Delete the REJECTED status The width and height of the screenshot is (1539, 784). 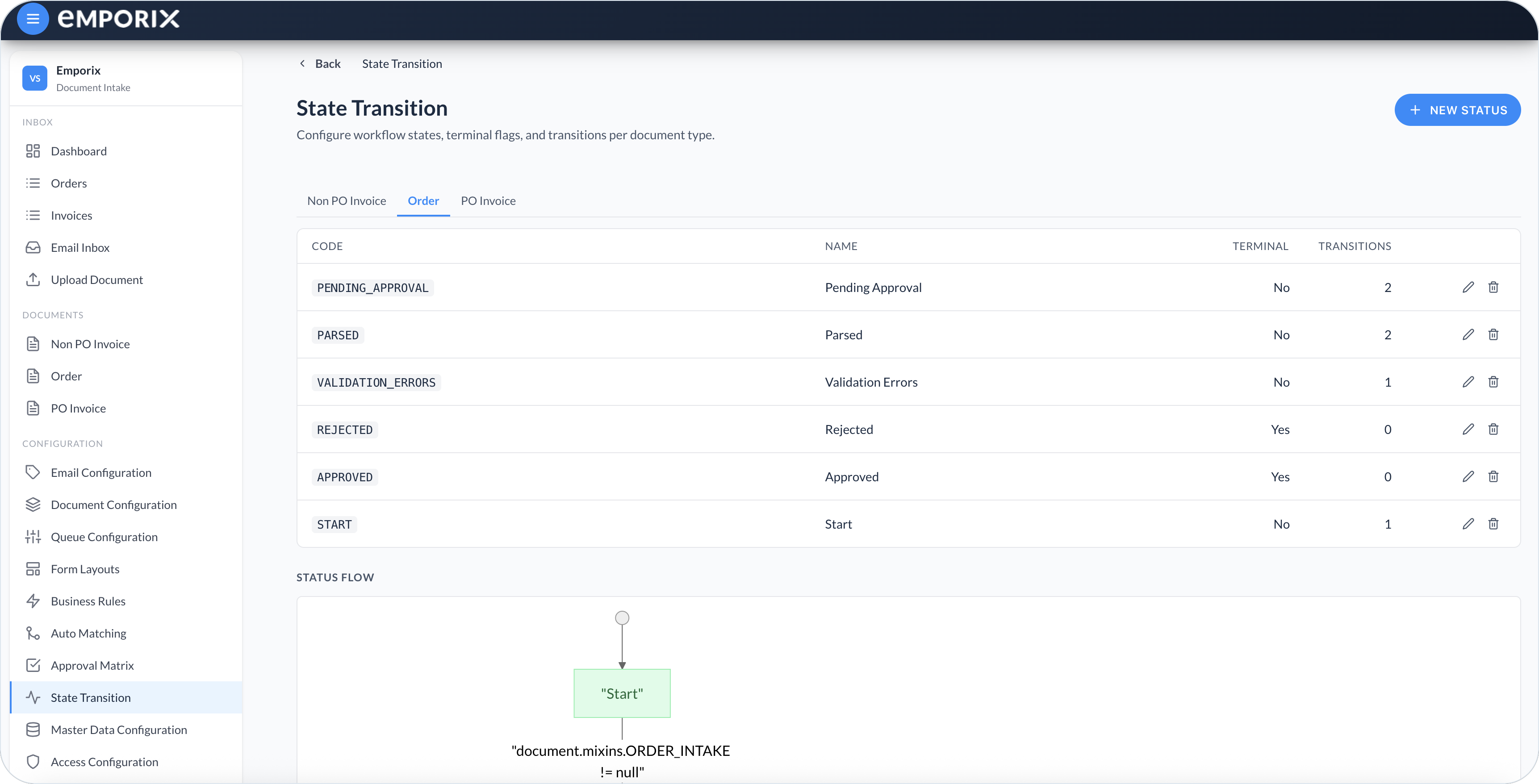coord(1493,430)
